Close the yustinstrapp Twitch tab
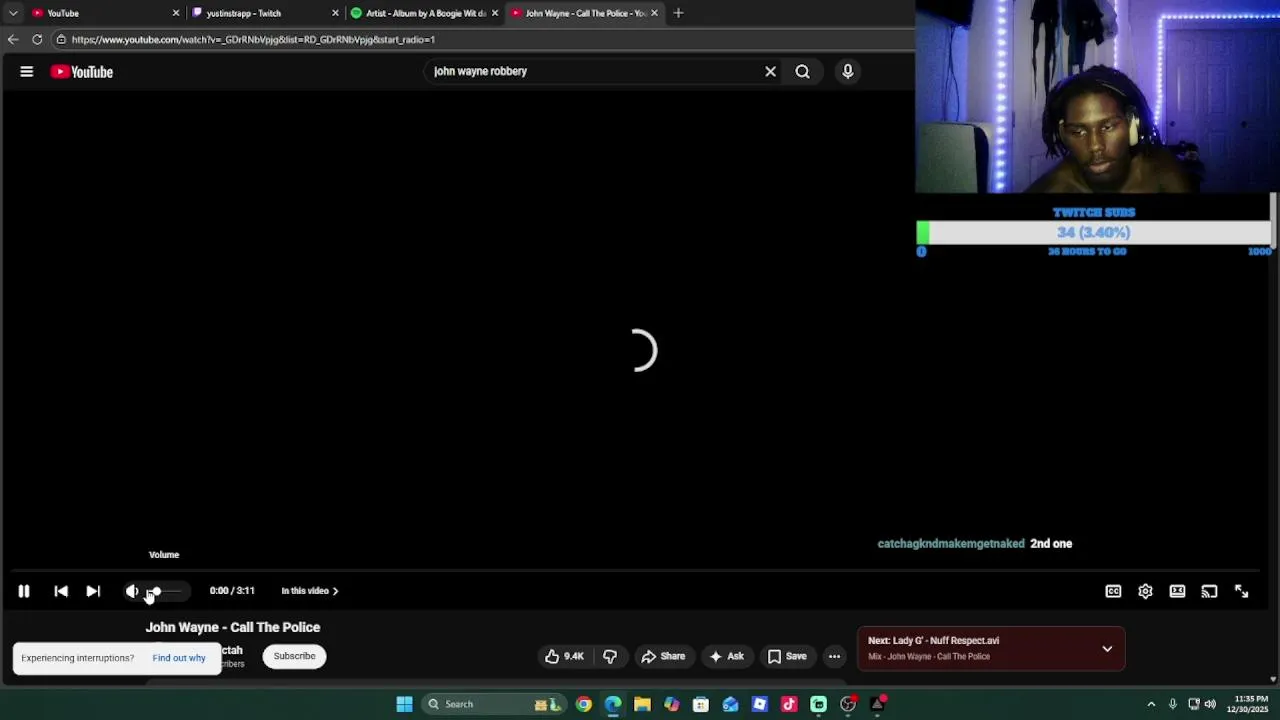This screenshot has height=720, width=1280. [335, 13]
